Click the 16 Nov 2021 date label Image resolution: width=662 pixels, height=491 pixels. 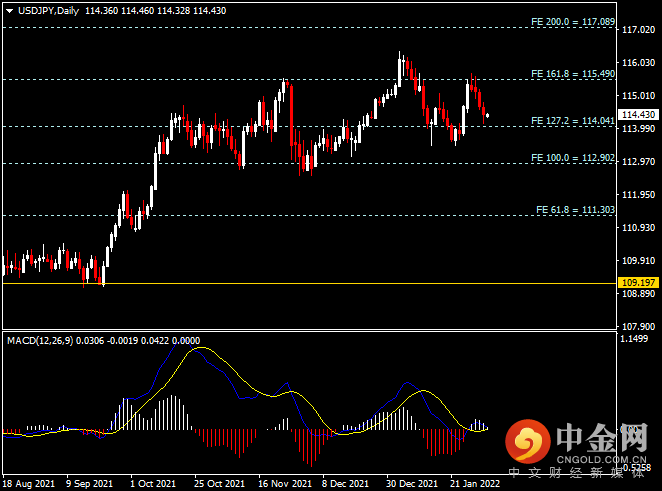(285, 484)
